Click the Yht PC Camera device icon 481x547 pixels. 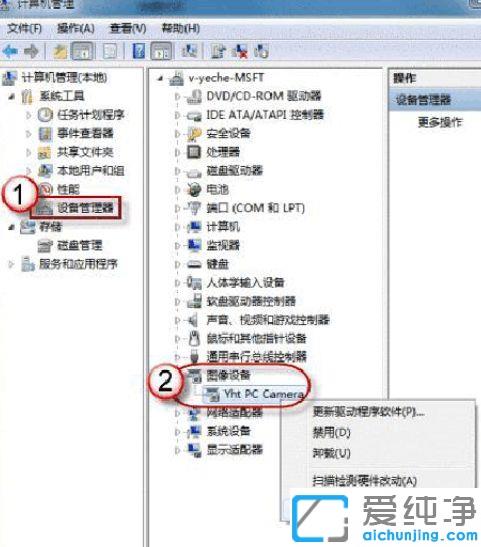pos(211,394)
